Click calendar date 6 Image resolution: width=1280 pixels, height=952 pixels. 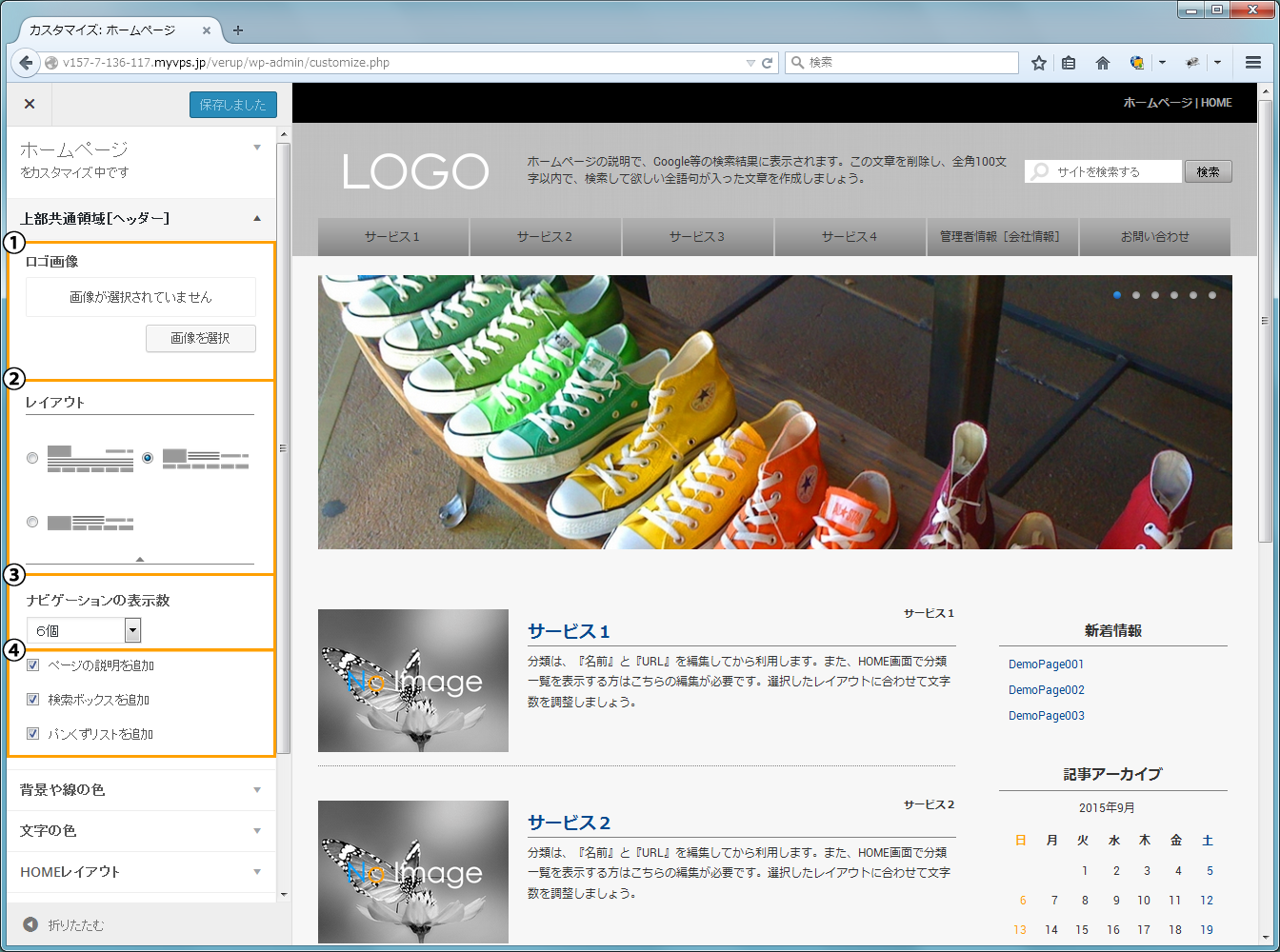(x=1023, y=901)
